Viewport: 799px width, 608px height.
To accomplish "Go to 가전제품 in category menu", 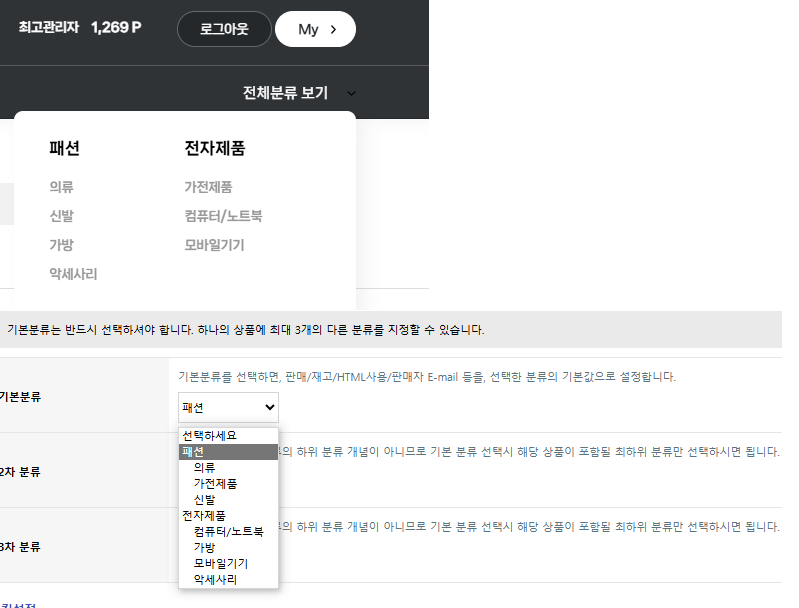I will tap(208, 187).
